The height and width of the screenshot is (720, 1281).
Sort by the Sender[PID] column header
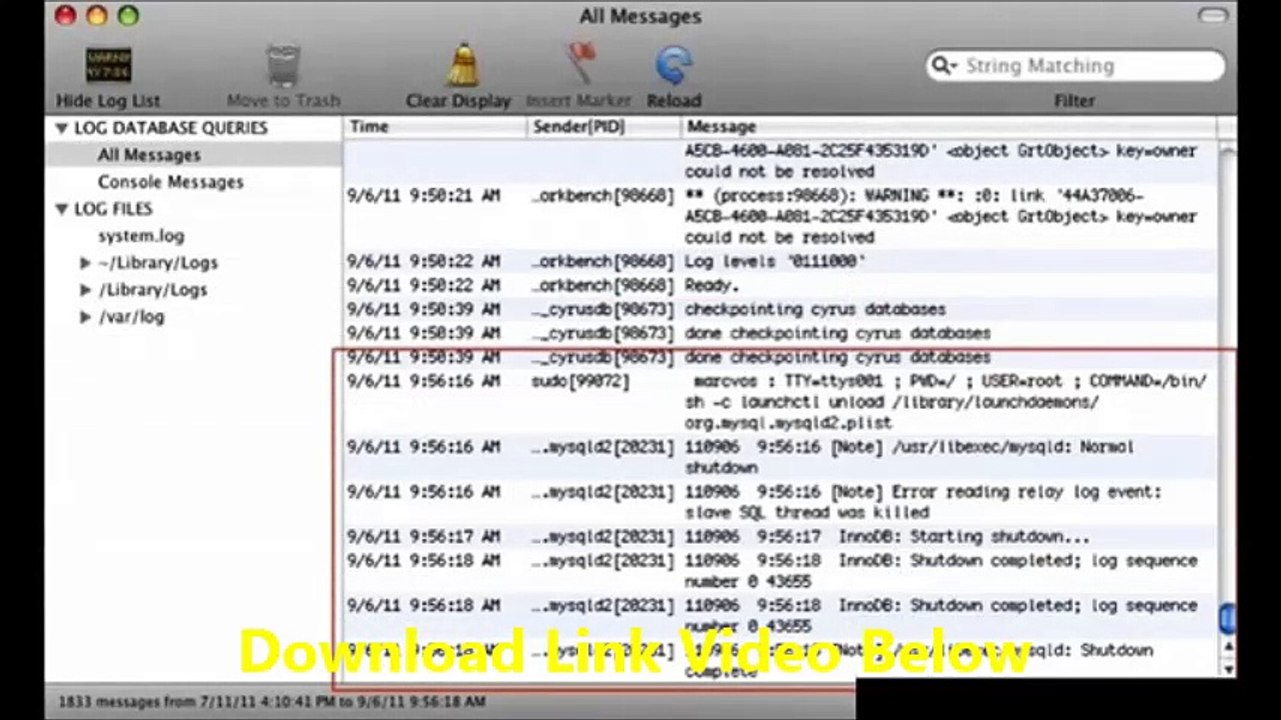(x=604, y=127)
